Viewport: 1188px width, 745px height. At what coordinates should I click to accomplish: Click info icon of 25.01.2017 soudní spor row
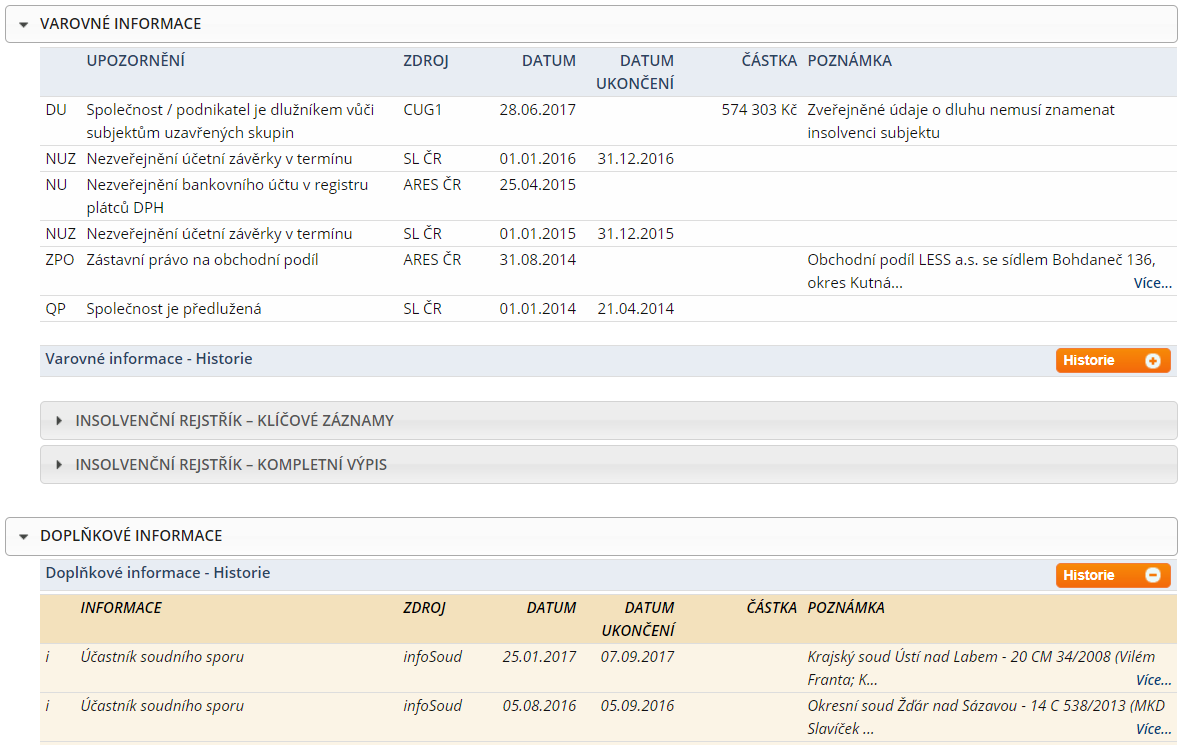pos(48,657)
